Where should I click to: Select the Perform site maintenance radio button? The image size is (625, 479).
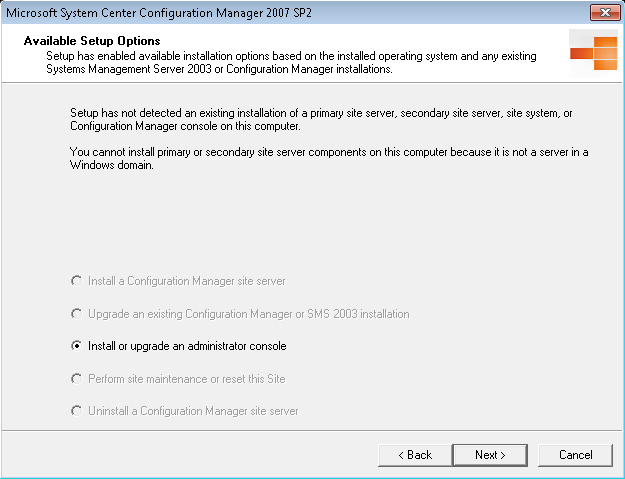point(76,379)
